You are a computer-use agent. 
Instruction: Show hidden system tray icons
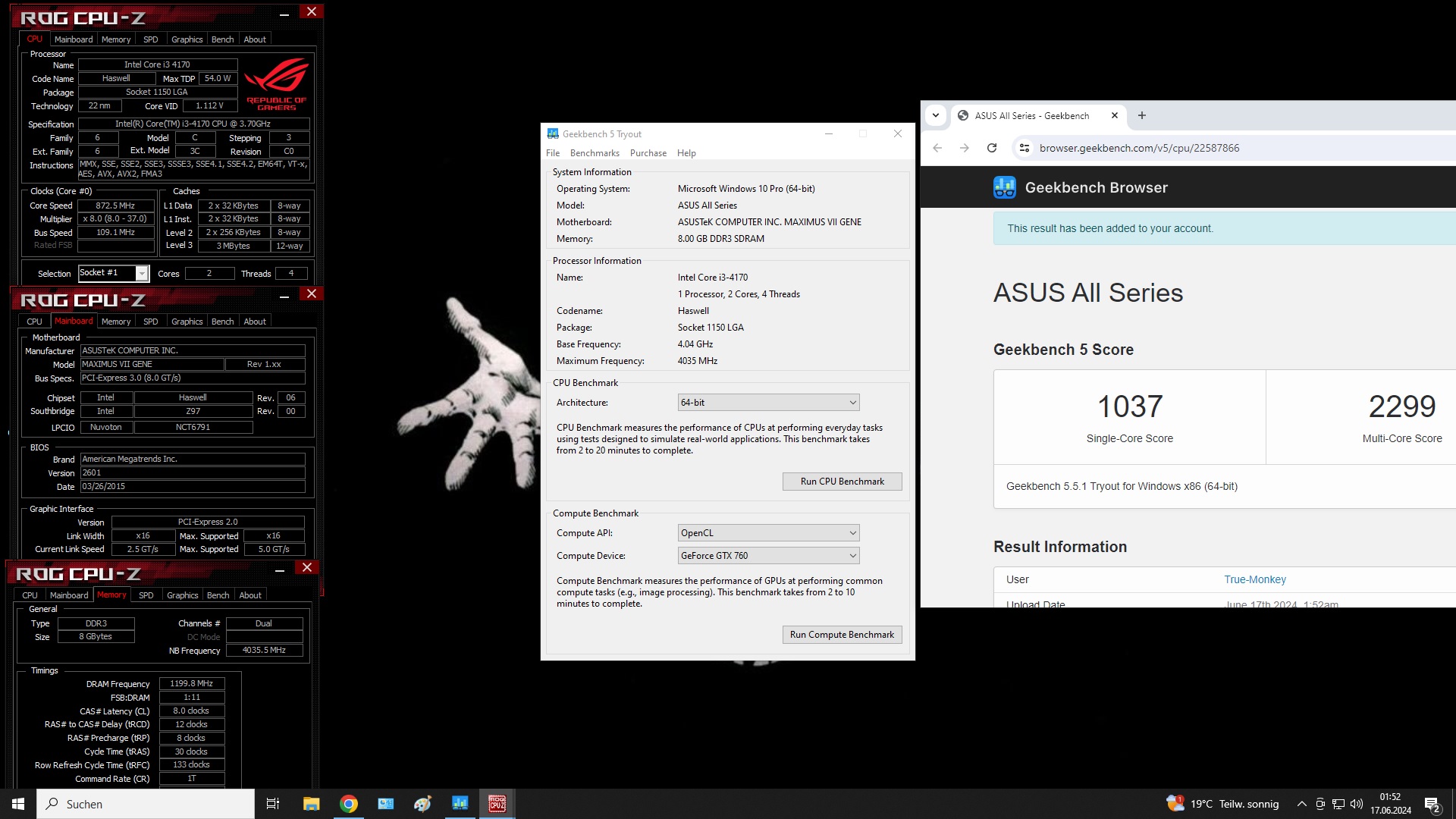pyautogui.click(x=1302, y=804)
